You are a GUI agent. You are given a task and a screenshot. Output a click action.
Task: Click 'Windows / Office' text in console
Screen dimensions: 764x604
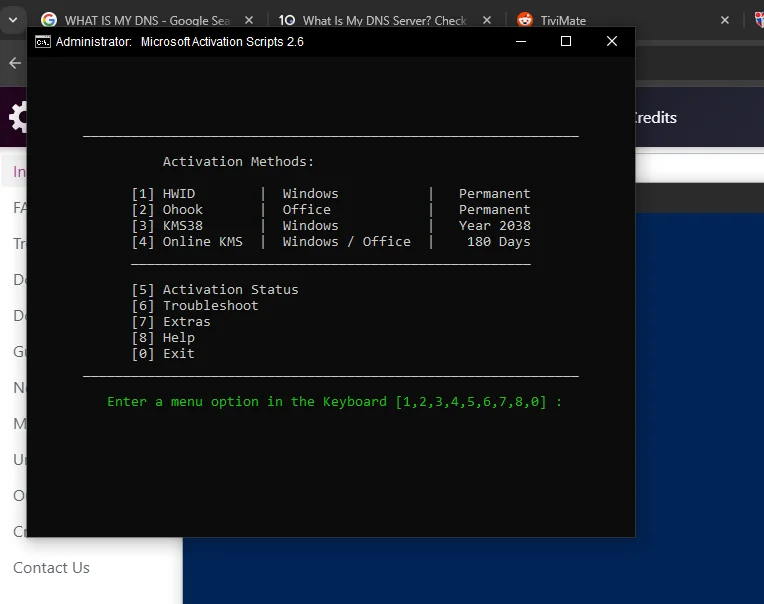tap(346, 242)
